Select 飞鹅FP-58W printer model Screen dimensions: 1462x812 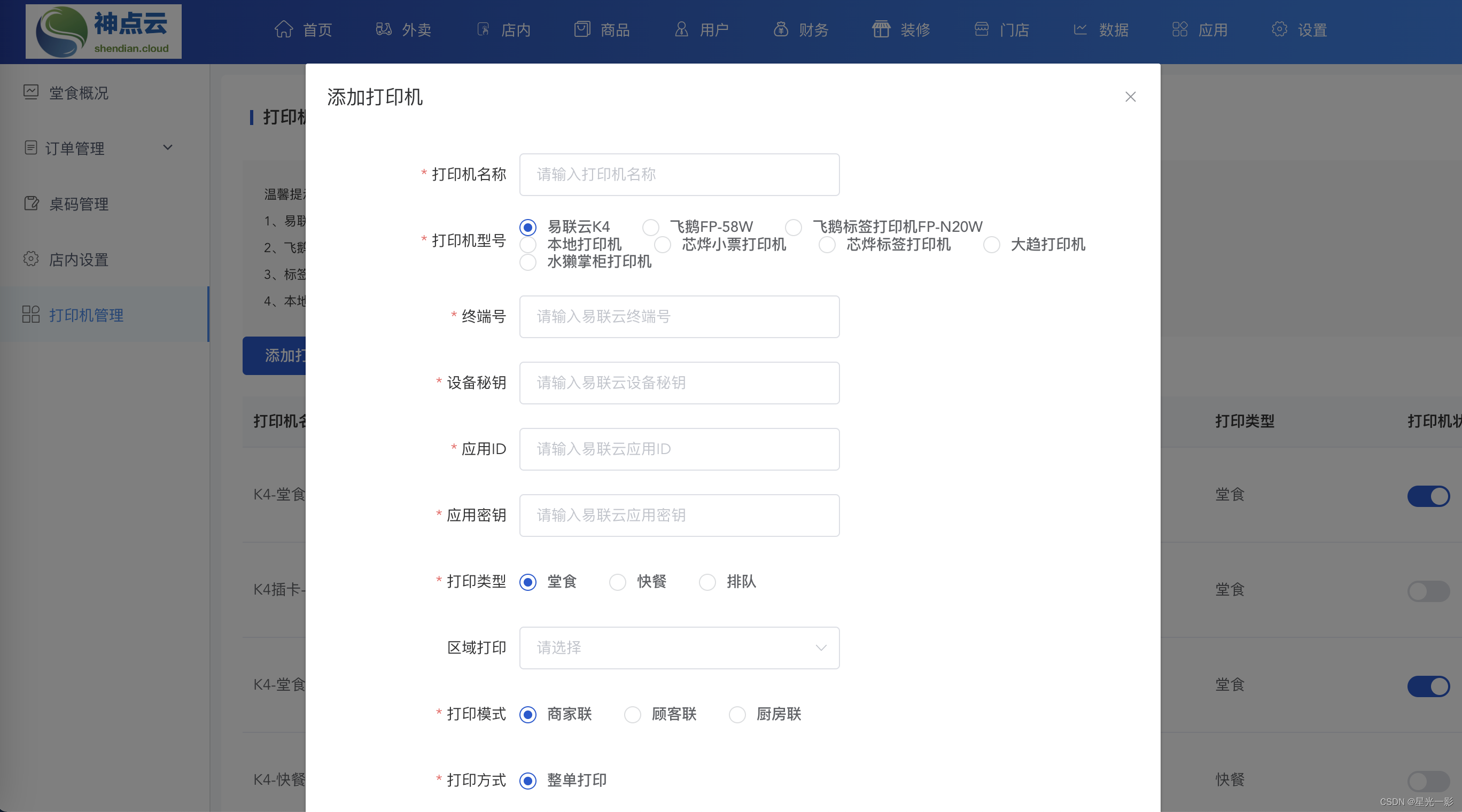(x=651, y=228)
